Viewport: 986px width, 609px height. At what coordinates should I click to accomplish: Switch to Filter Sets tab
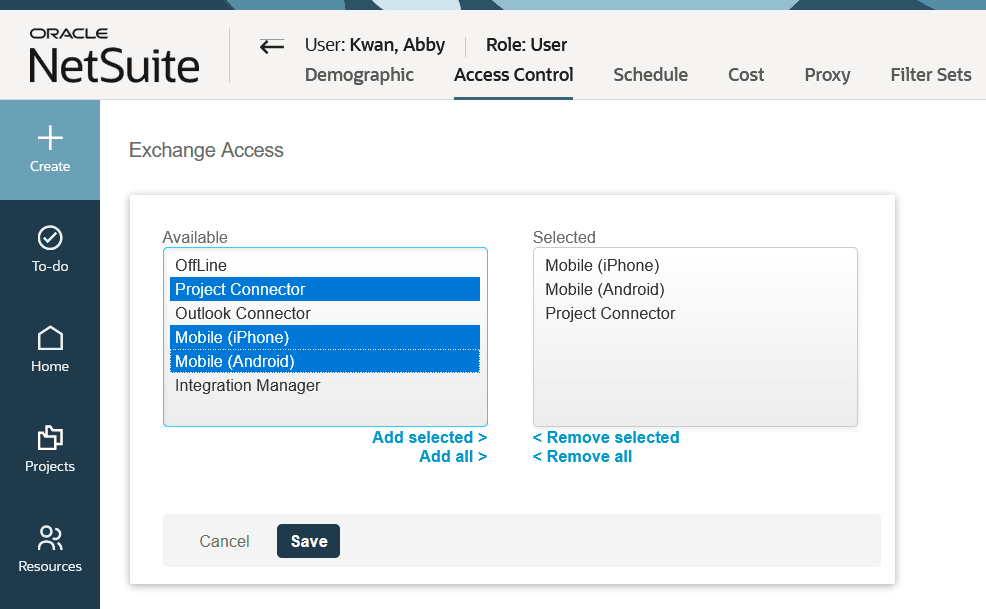click(930, 75)
